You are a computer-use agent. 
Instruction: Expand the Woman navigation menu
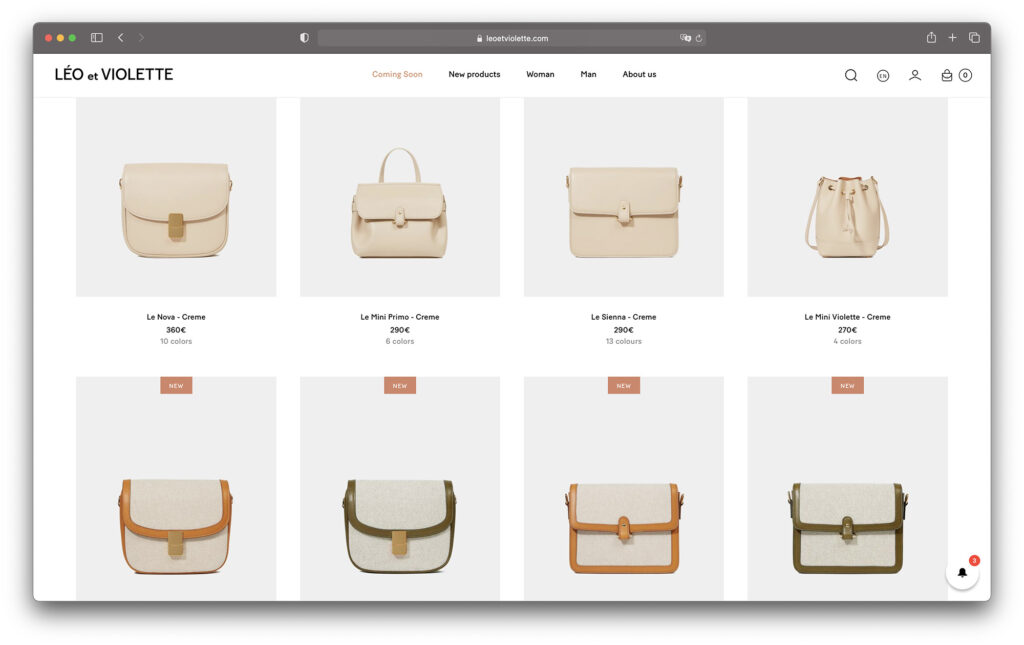[540, 74]
